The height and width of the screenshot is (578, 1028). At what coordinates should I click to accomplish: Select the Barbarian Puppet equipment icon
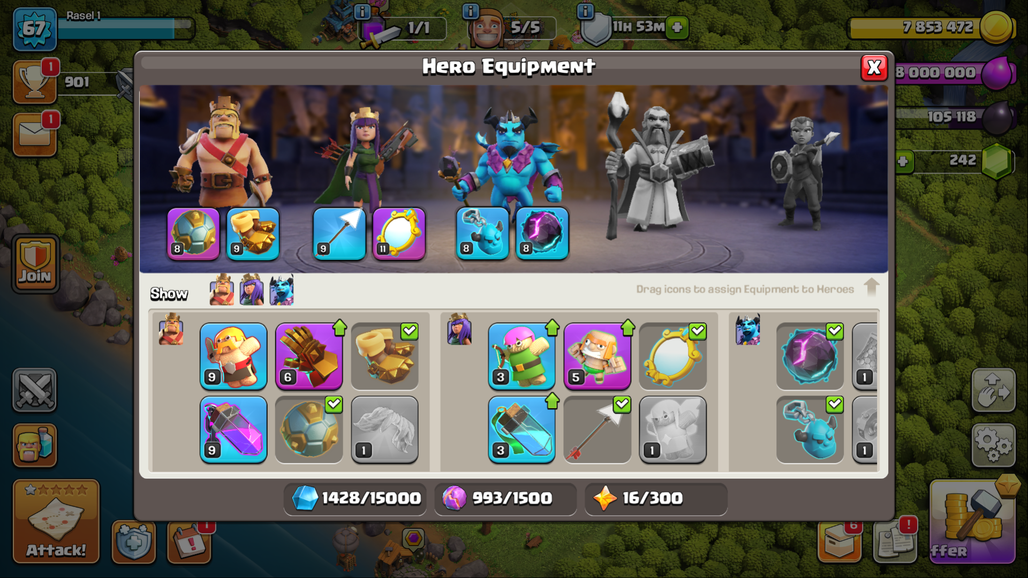(233, 356)
